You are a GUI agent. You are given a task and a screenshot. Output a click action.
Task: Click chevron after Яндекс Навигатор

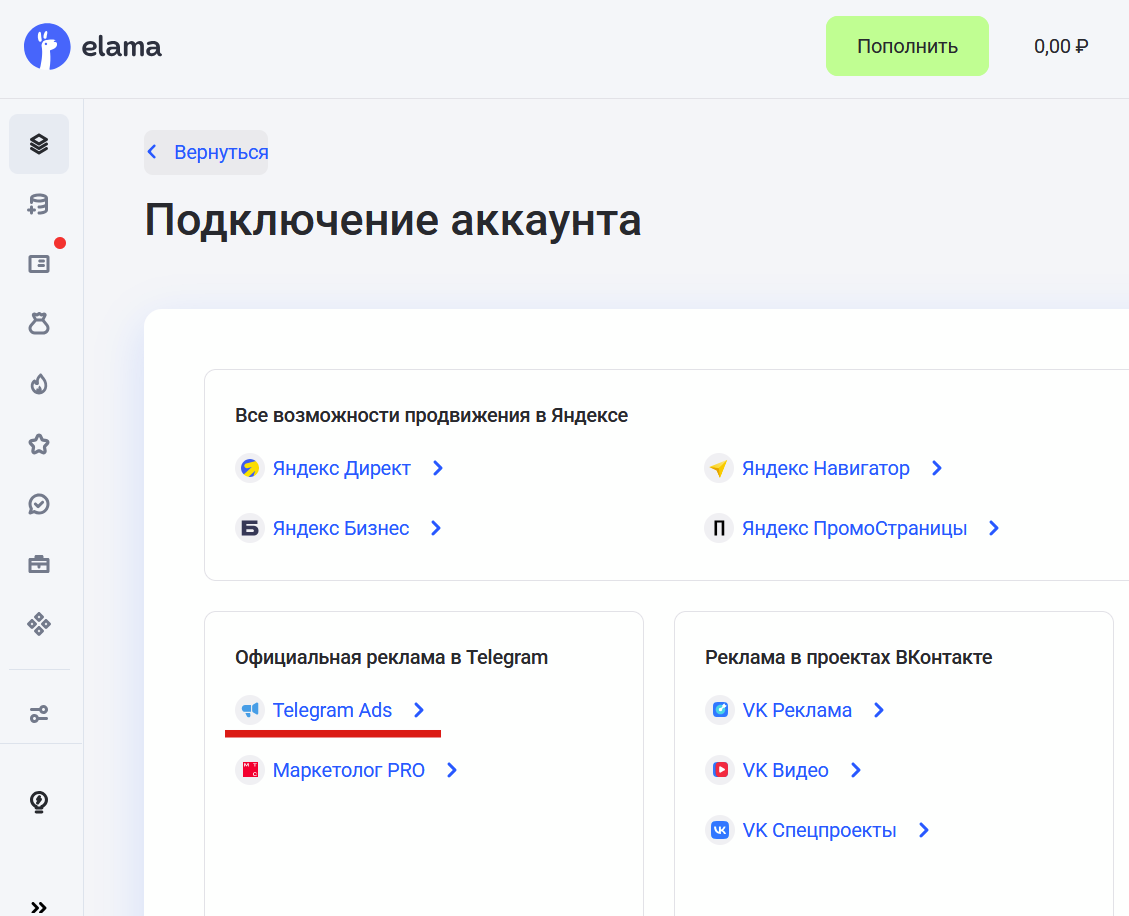point(936,468)
